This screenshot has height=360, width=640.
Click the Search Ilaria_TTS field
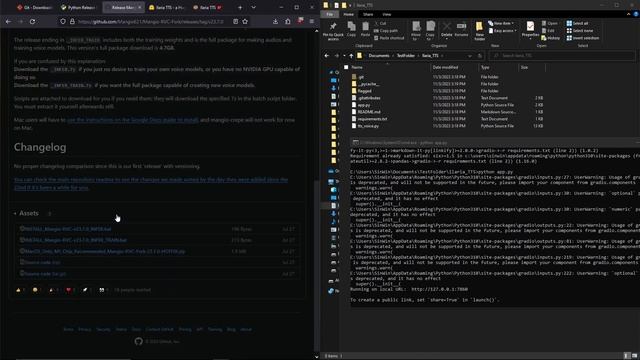coord(562,56)
